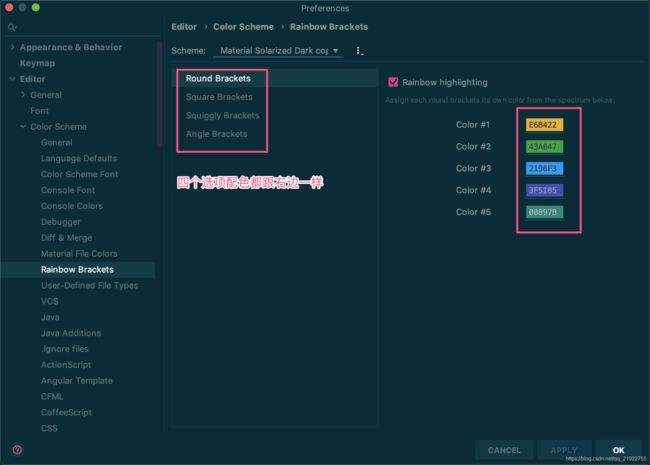This screenshot has width=650, height=465.
Task: Select Java color settings
Action: (x=50, y=317)
